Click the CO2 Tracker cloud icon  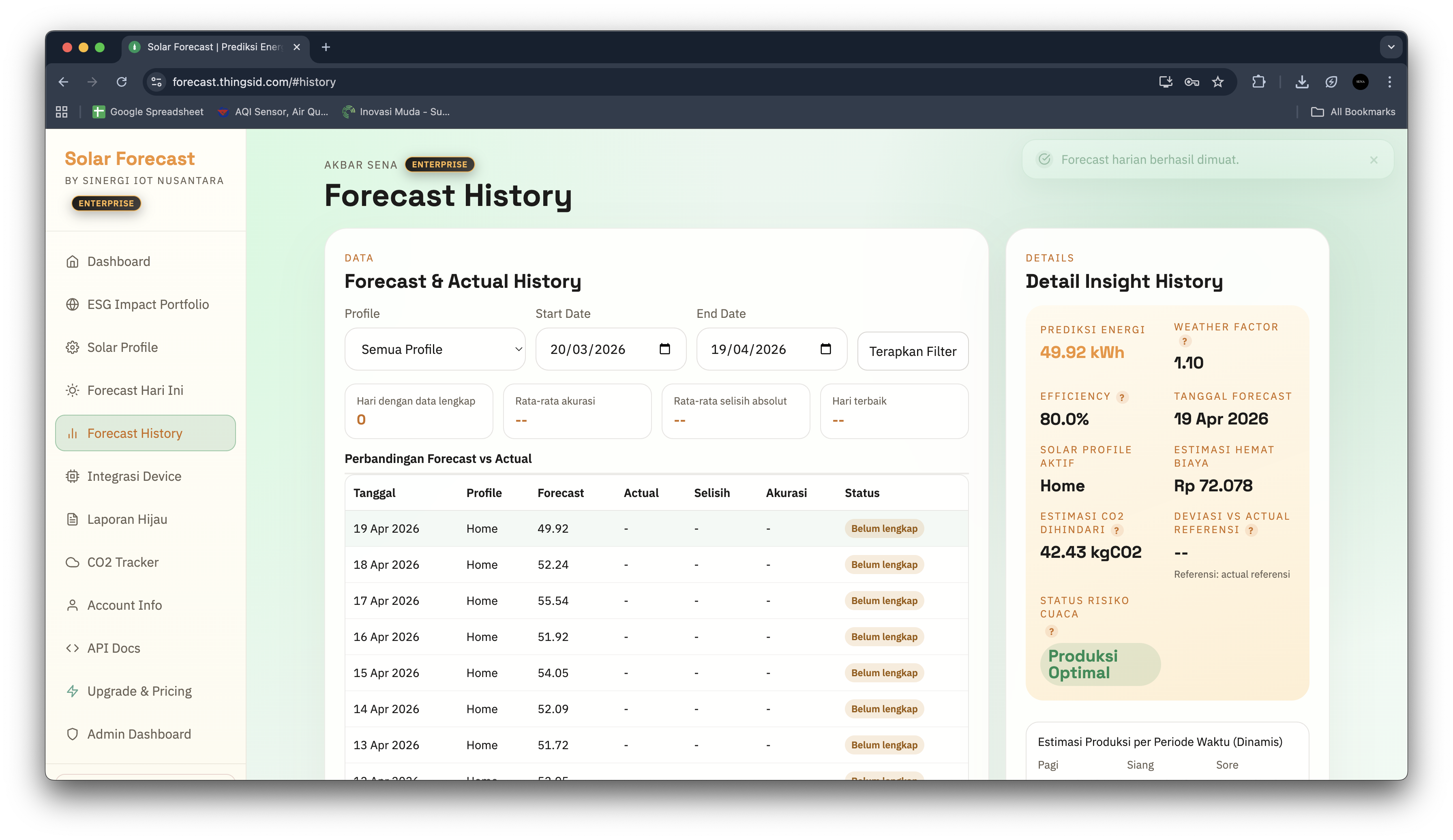73,561
